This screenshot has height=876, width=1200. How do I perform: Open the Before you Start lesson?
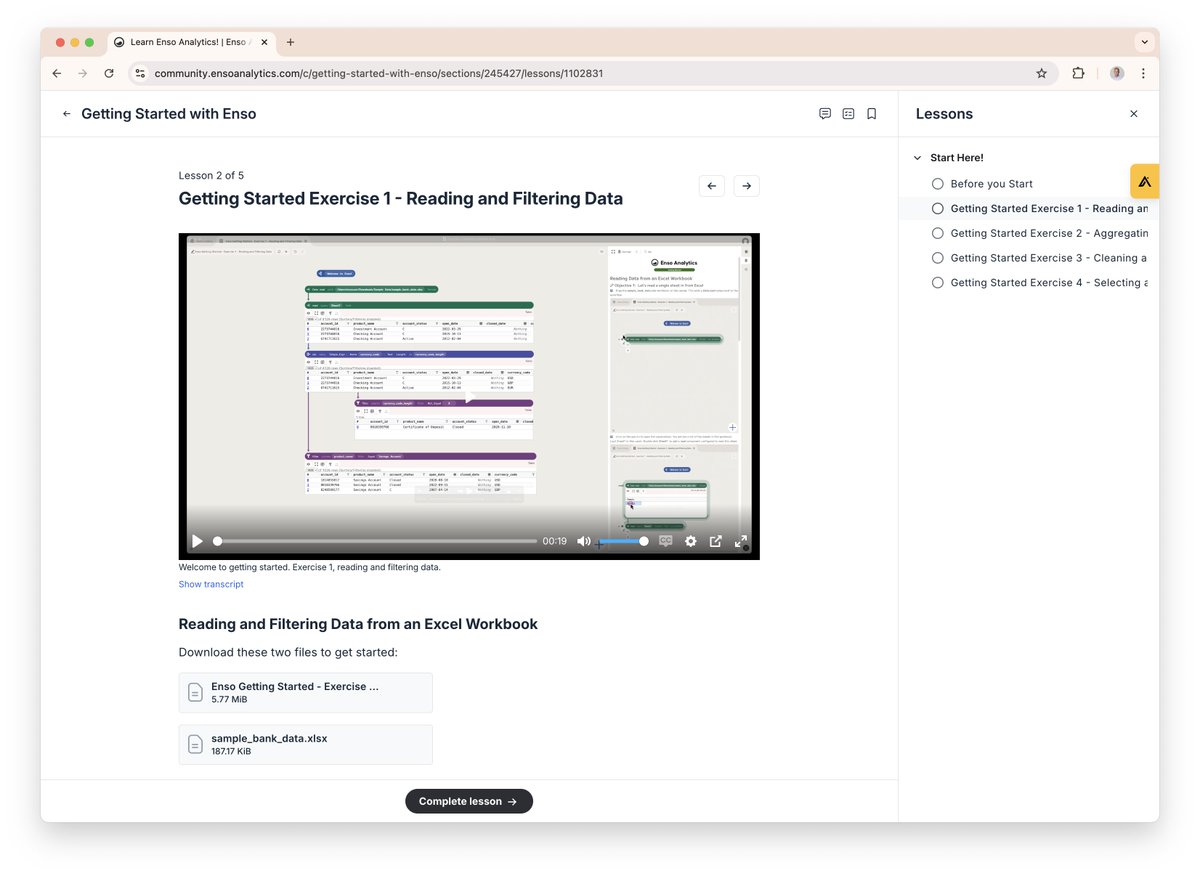click(991, 184)
